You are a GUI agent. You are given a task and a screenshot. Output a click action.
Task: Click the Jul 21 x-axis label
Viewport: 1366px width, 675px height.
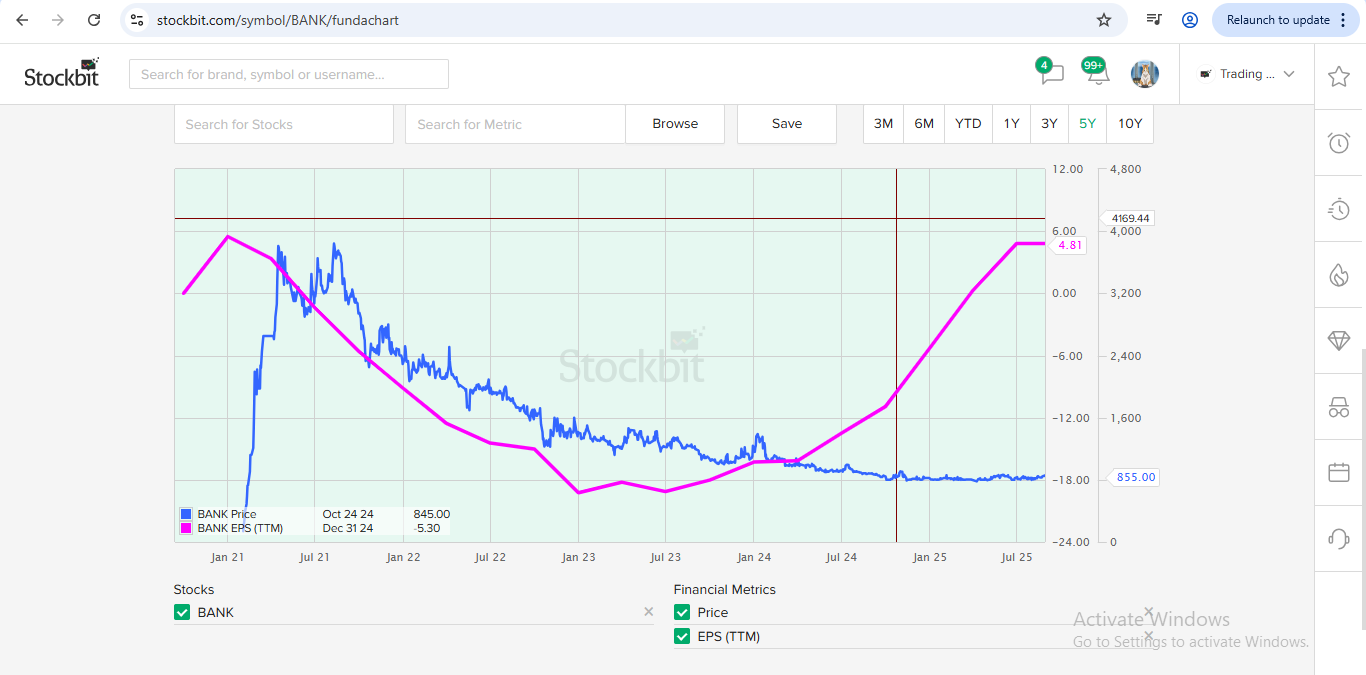point(314,557)
